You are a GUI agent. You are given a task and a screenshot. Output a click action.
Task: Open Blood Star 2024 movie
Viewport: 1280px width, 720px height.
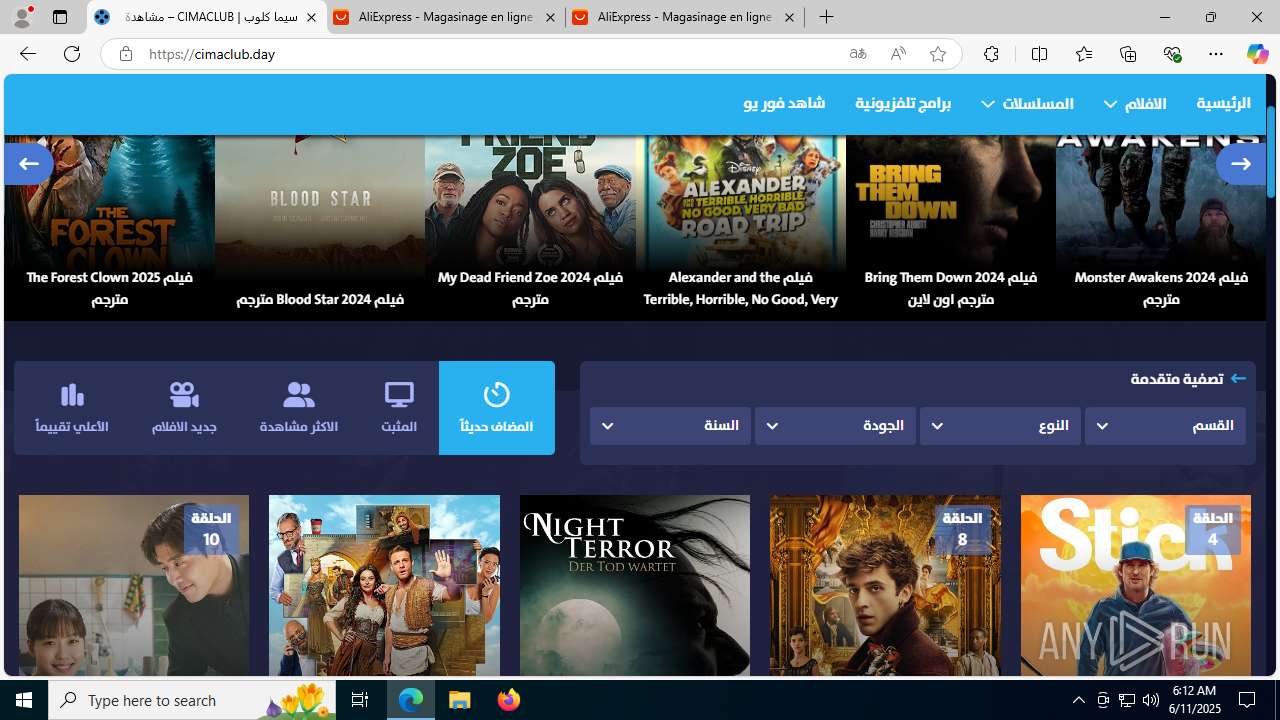320,228
